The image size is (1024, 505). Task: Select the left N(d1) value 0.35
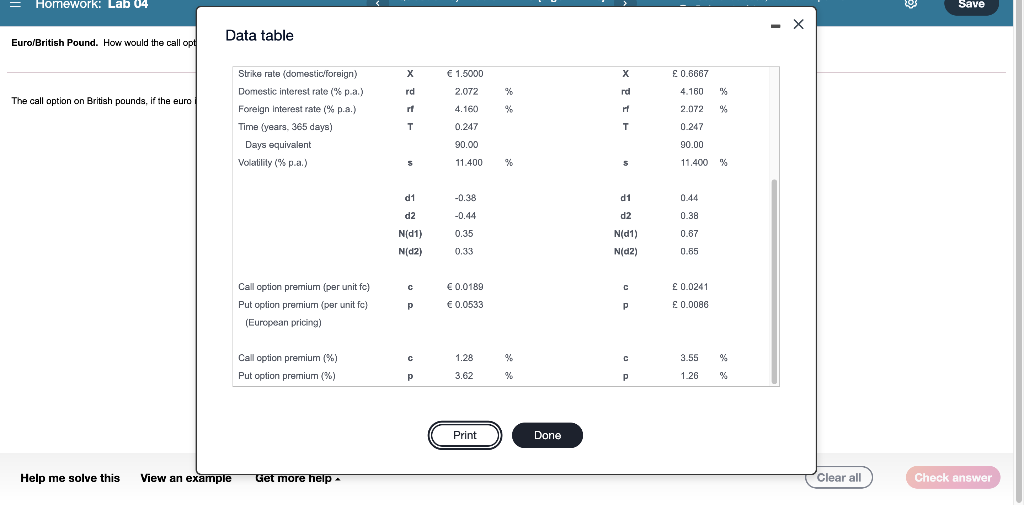pos(464,233)
